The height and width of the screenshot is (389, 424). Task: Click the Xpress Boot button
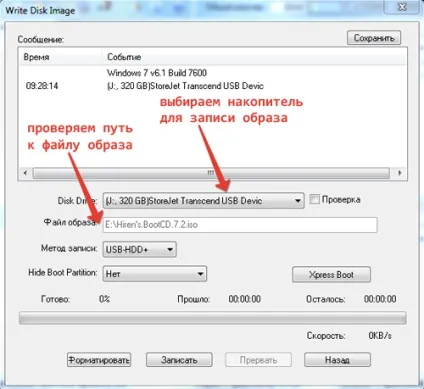[x=331, y=275]
